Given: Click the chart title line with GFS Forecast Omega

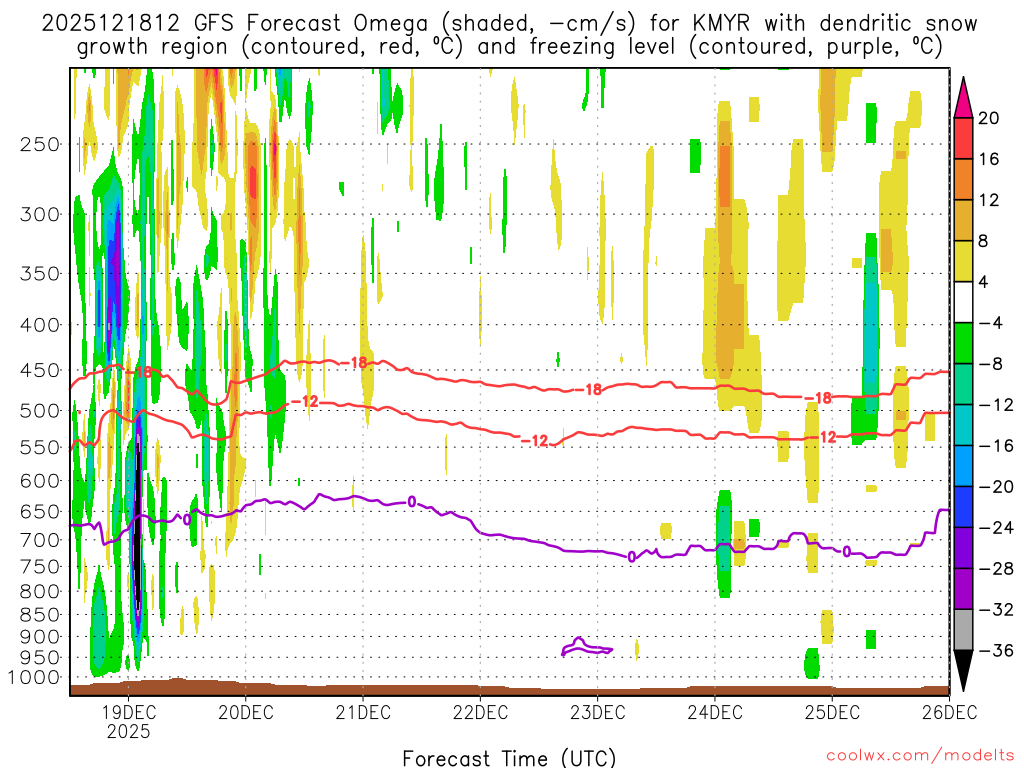Looking at the screenshot, I should tap(509, 24).
